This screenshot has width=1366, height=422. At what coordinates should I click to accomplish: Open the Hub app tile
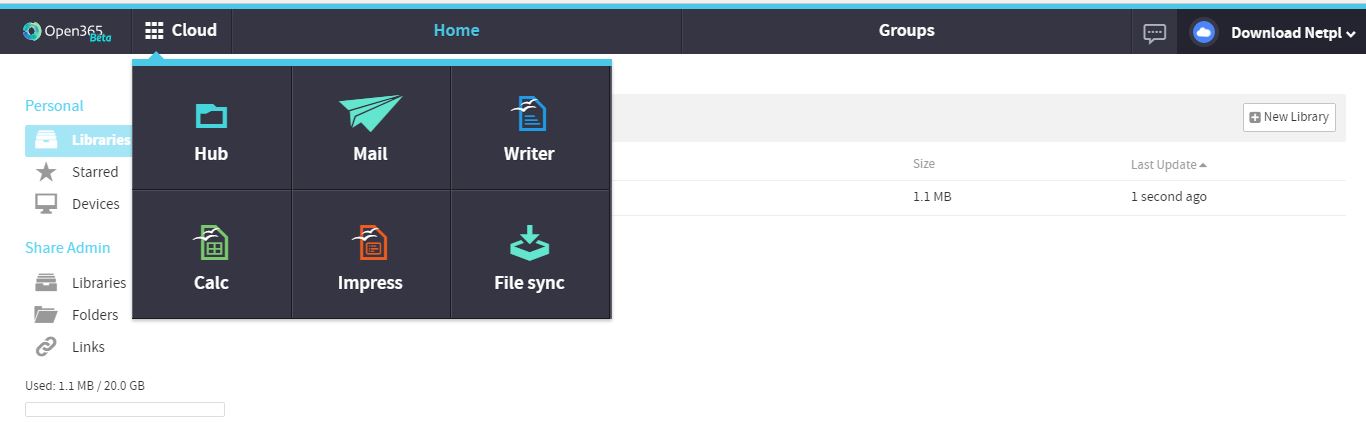211,128
